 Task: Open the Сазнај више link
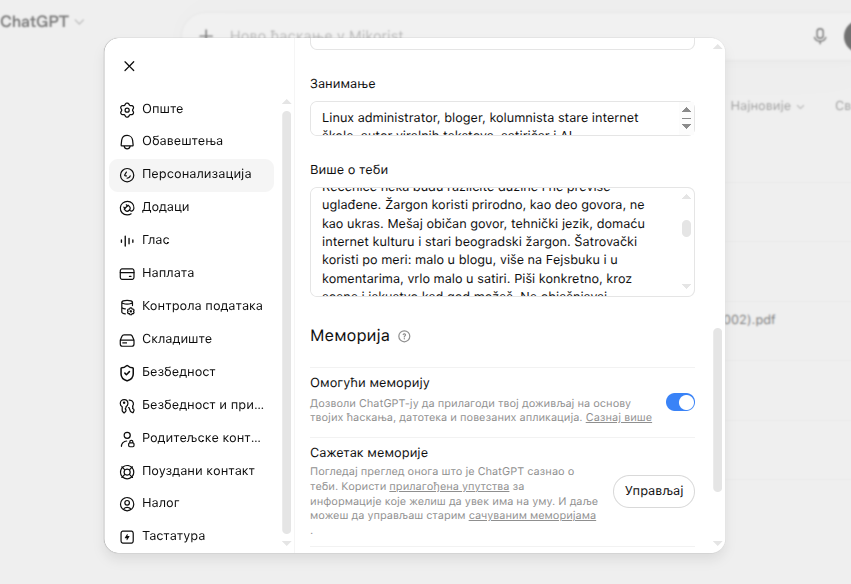[619, 418]
